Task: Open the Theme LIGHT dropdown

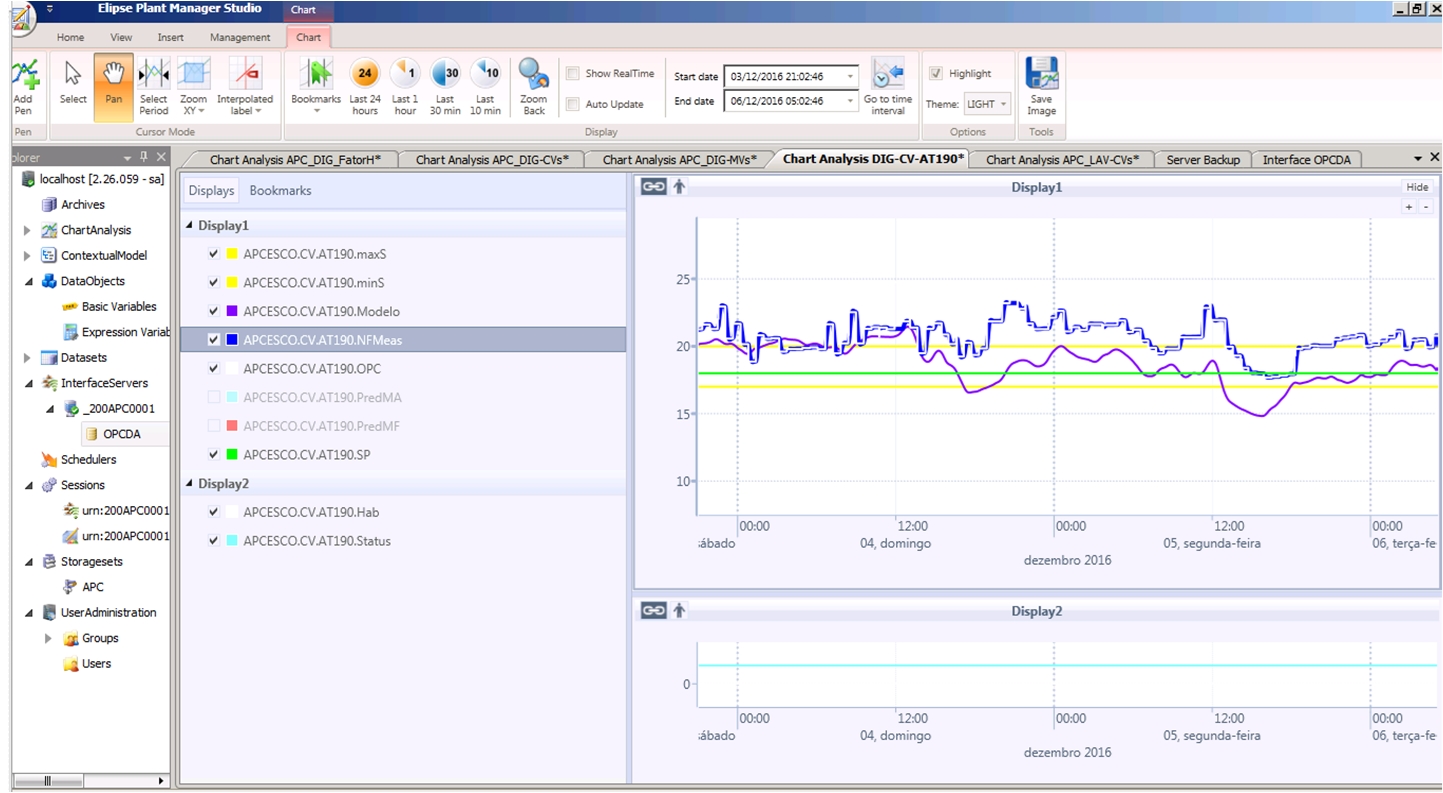Action: [x=988, y=104]
